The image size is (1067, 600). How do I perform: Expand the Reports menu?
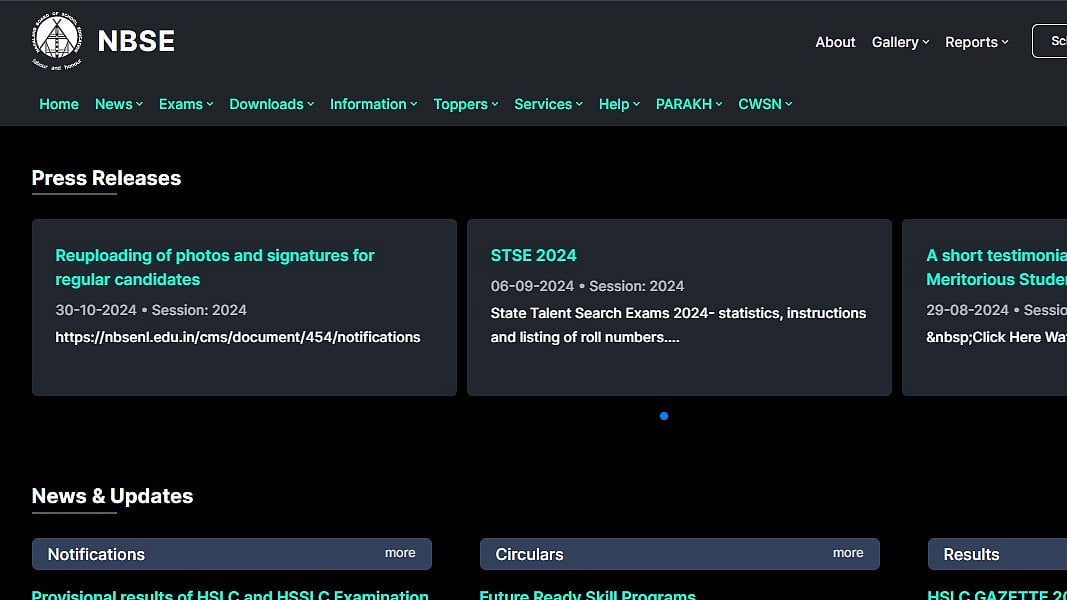tap(976, 42)
